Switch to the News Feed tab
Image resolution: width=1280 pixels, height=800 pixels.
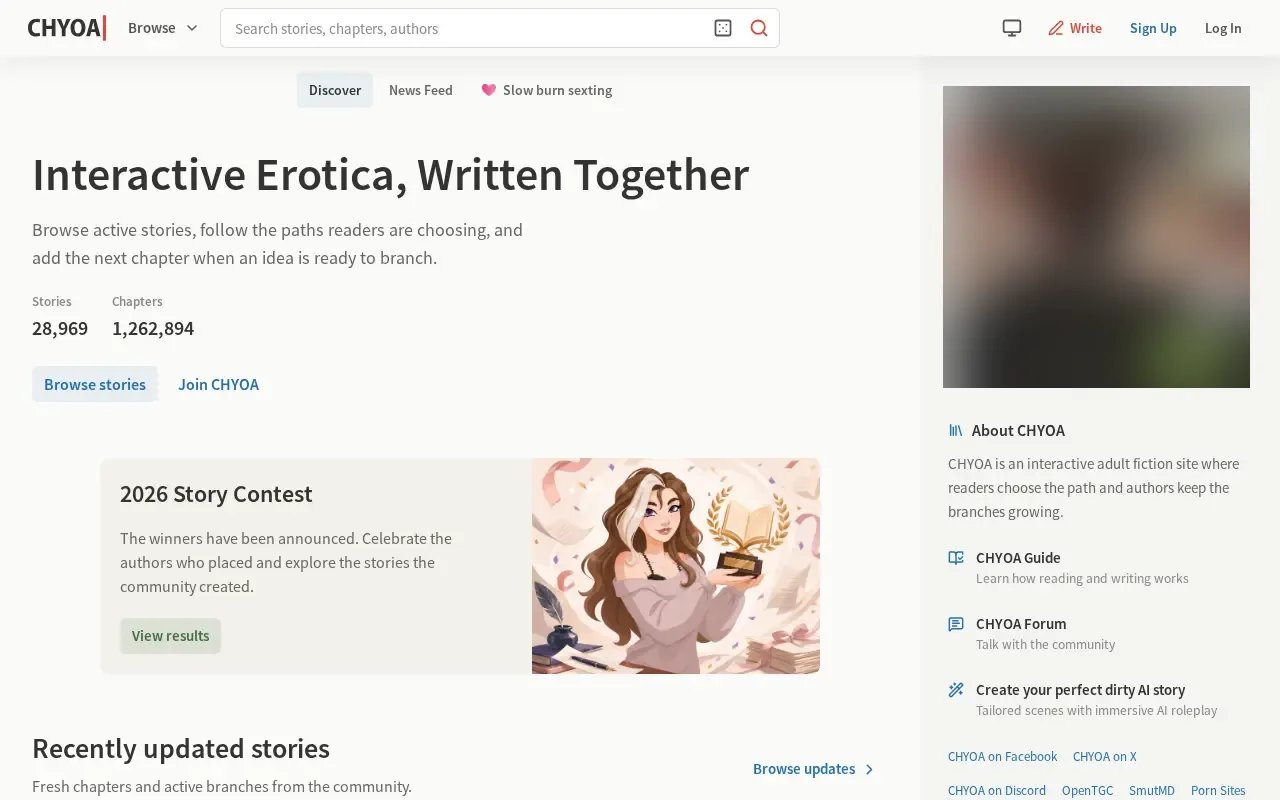click(x=421, y=90)
